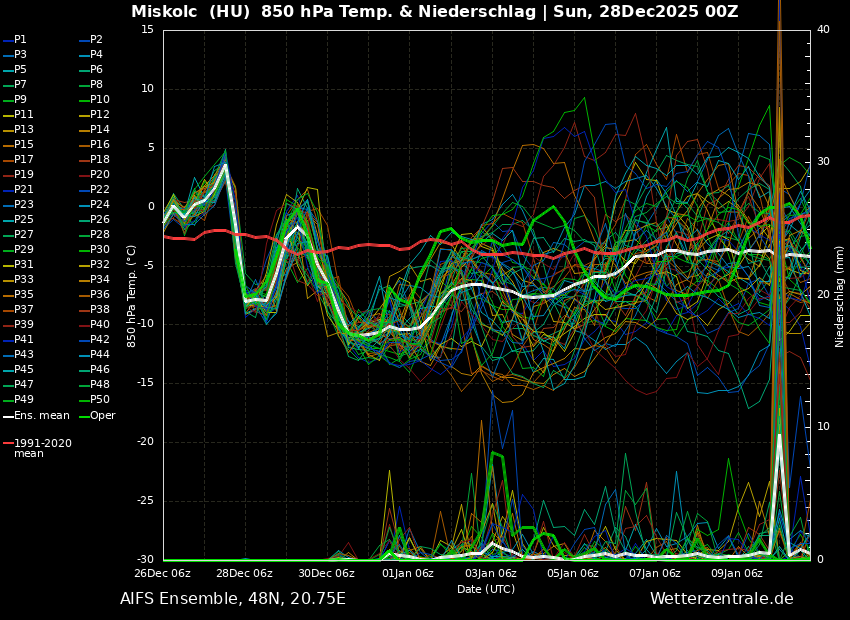Select the P50 legend entry

click(x=99, y=400)
